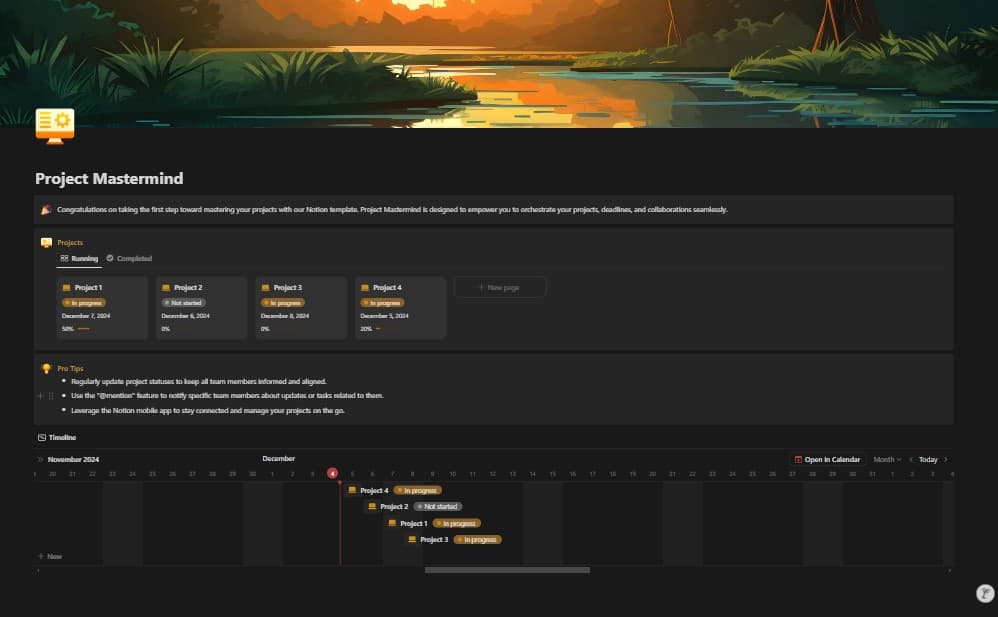Switch to the Completed tab
This screenshot has width=998, height=617.
coord(129,259)
